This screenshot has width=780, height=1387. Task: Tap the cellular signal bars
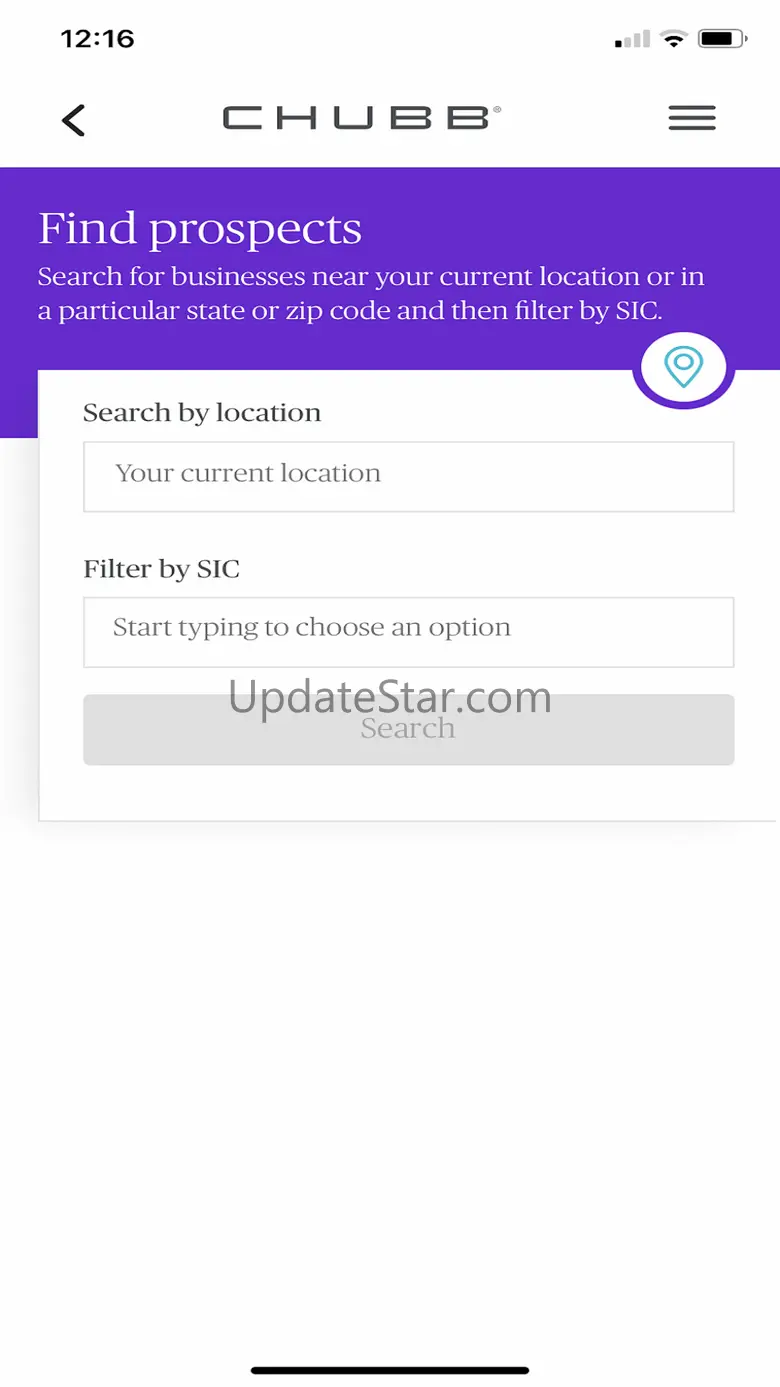point(633,40)
